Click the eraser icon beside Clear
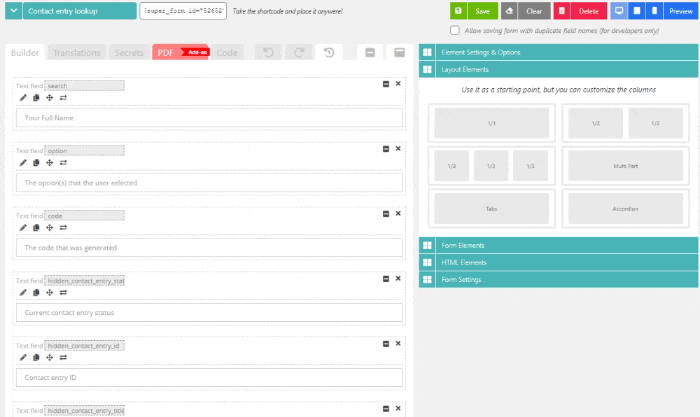Screen dimensions: 700x417 click(x=509, y=11)
